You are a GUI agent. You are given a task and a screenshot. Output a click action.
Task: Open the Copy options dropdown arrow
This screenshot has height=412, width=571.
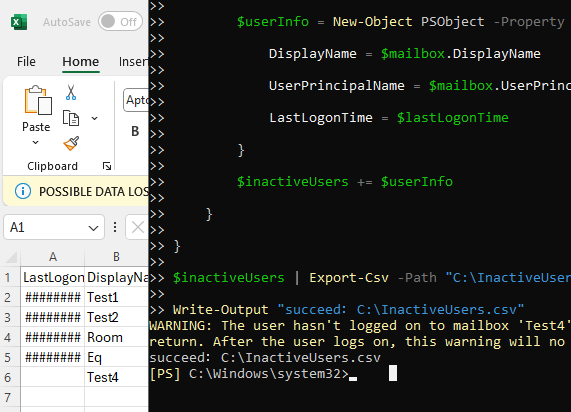tap(94, 118)
